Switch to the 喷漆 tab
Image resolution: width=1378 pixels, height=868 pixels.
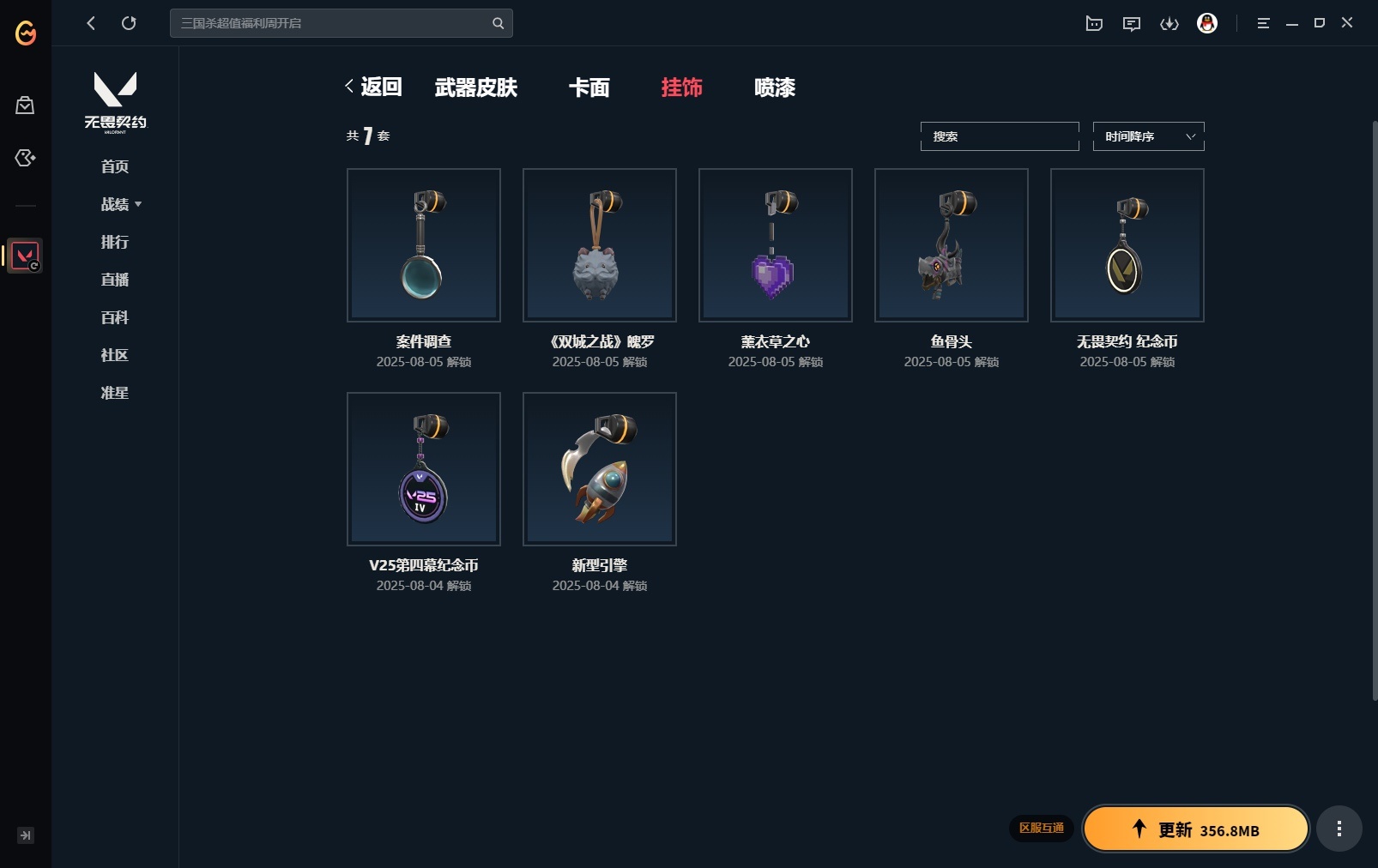click(x=775, y=87)
